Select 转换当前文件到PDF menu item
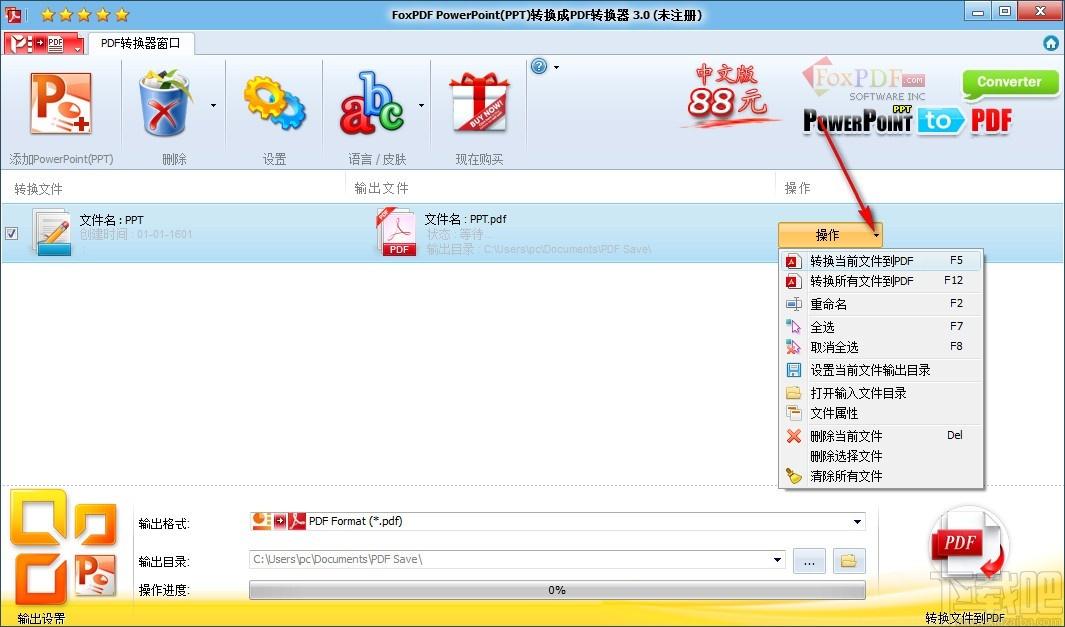 880,261
